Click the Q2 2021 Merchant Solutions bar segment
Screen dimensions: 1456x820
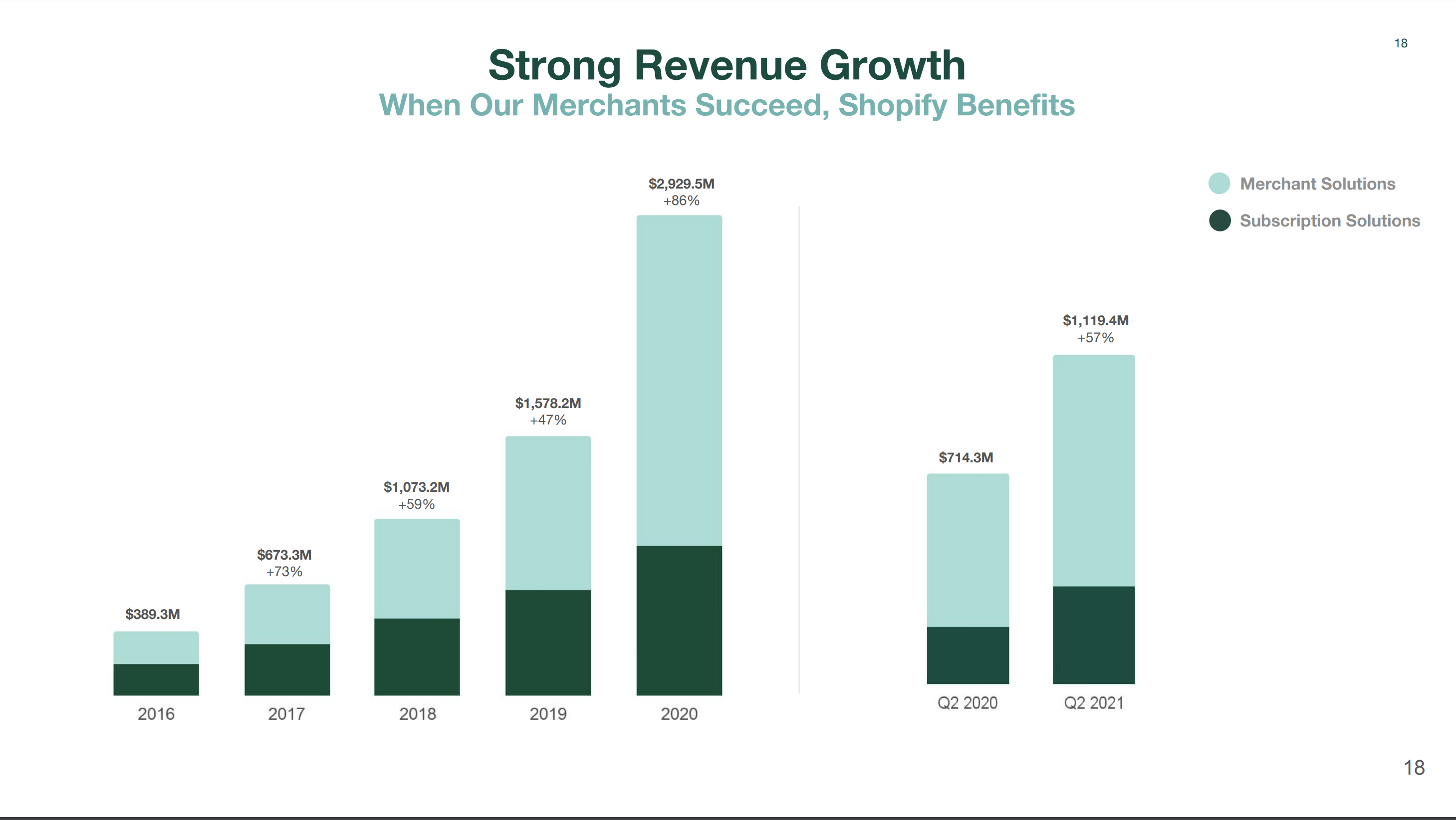(x=1094, y=471)
